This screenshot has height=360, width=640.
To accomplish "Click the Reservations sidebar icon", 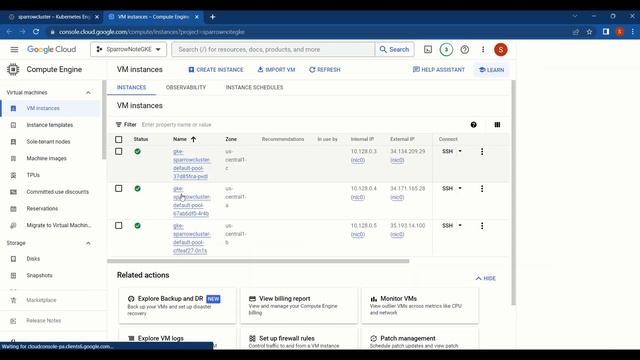I will 13,209.
